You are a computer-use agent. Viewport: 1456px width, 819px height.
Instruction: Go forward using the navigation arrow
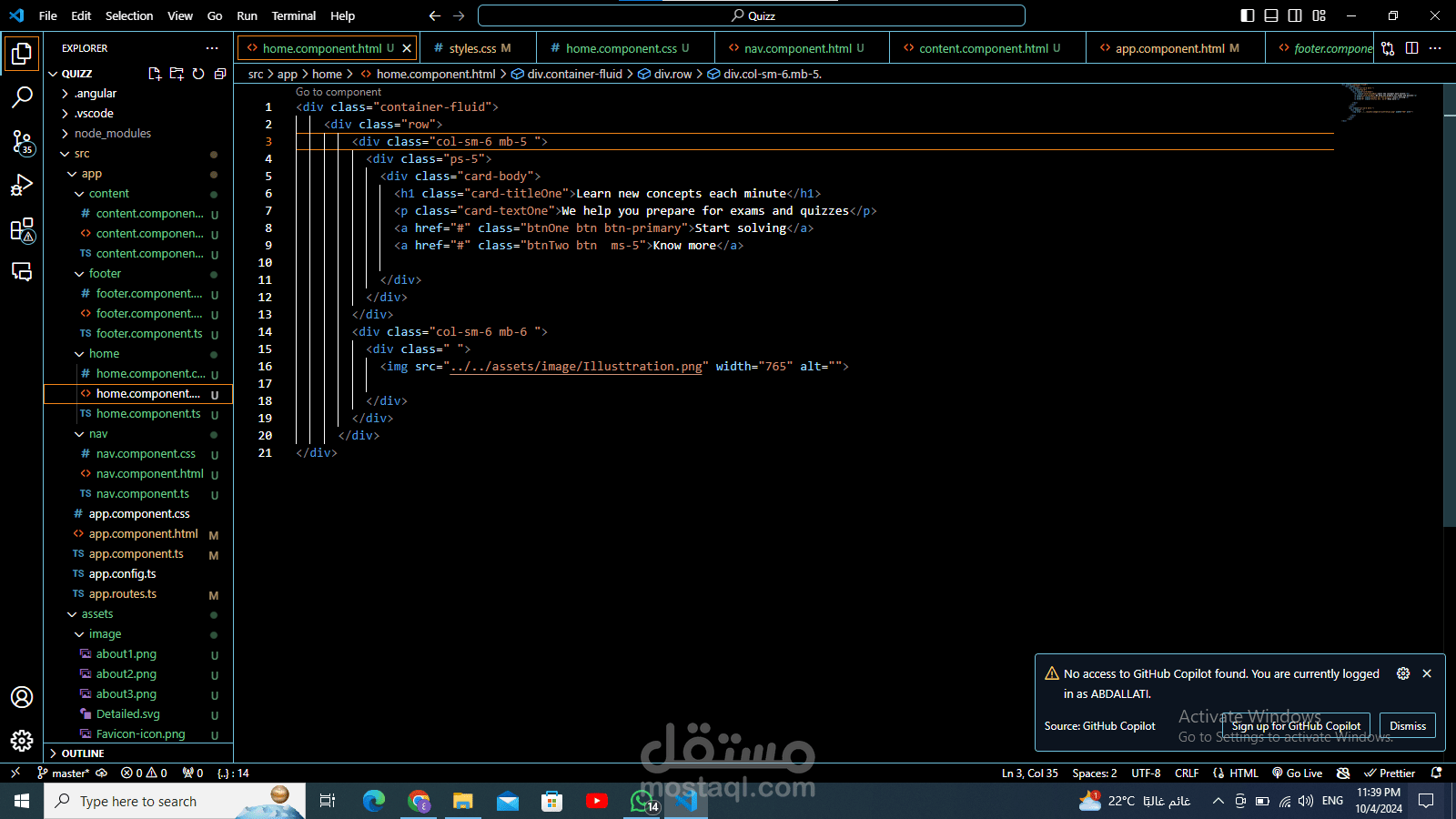coord(459,15)
